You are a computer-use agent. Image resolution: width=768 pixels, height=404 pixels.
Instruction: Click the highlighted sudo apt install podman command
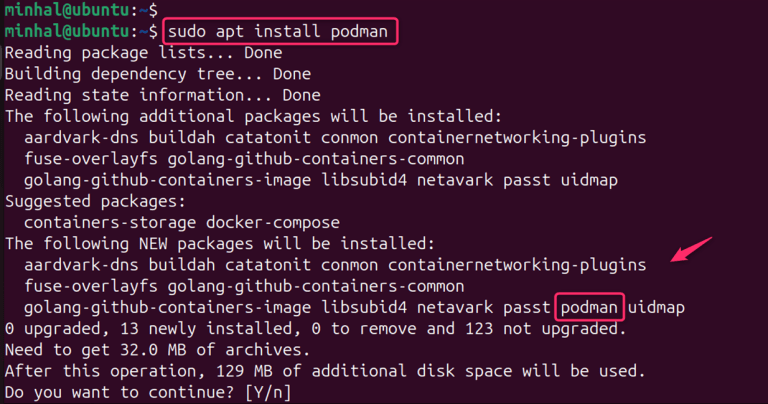point(280,31)
